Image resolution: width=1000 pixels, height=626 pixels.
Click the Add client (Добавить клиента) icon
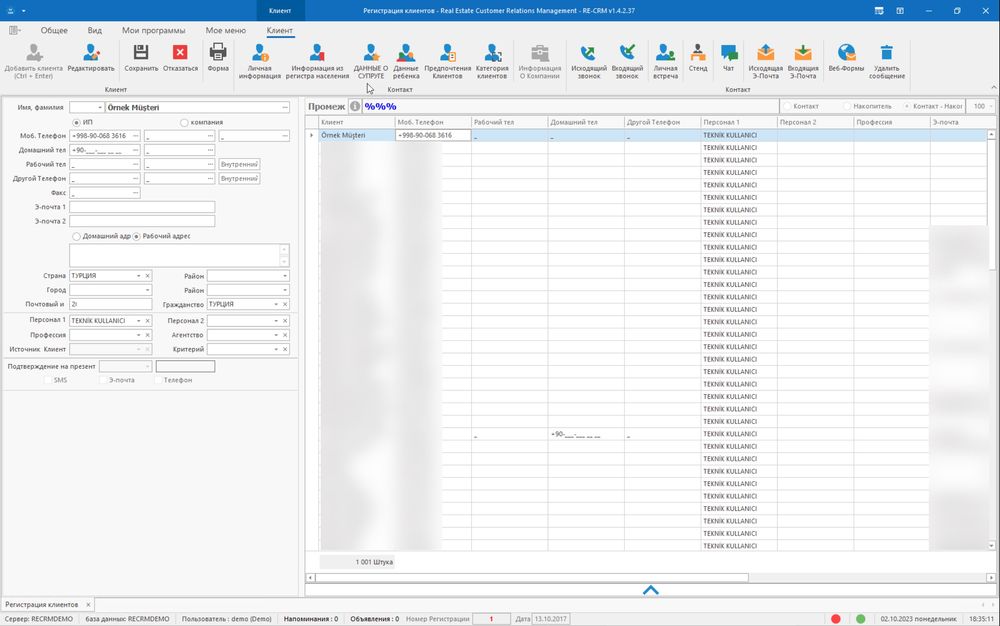pyautogui.click(x=34, y=53)
